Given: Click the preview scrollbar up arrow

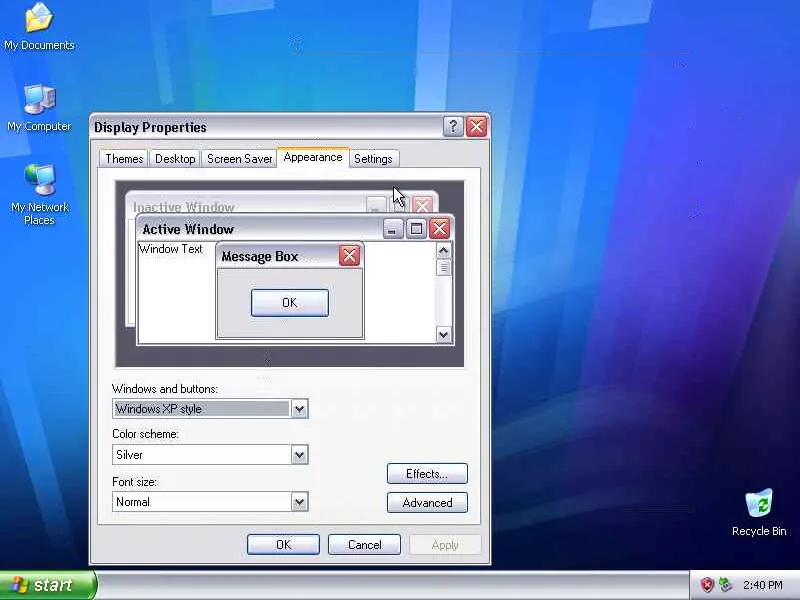Looking at the screenshot, I should point(443,251).
